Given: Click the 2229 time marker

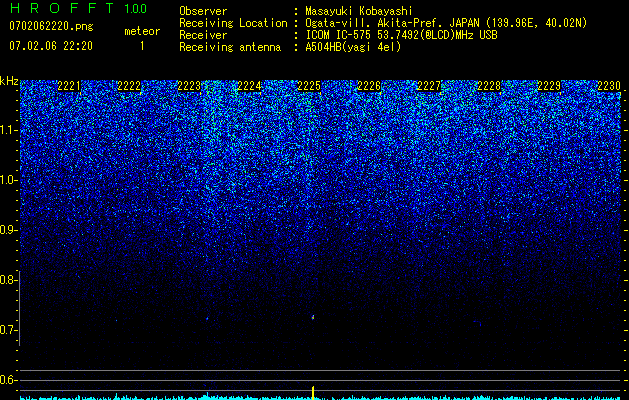Looking at the screenshot, I should [x=549, y=86].
